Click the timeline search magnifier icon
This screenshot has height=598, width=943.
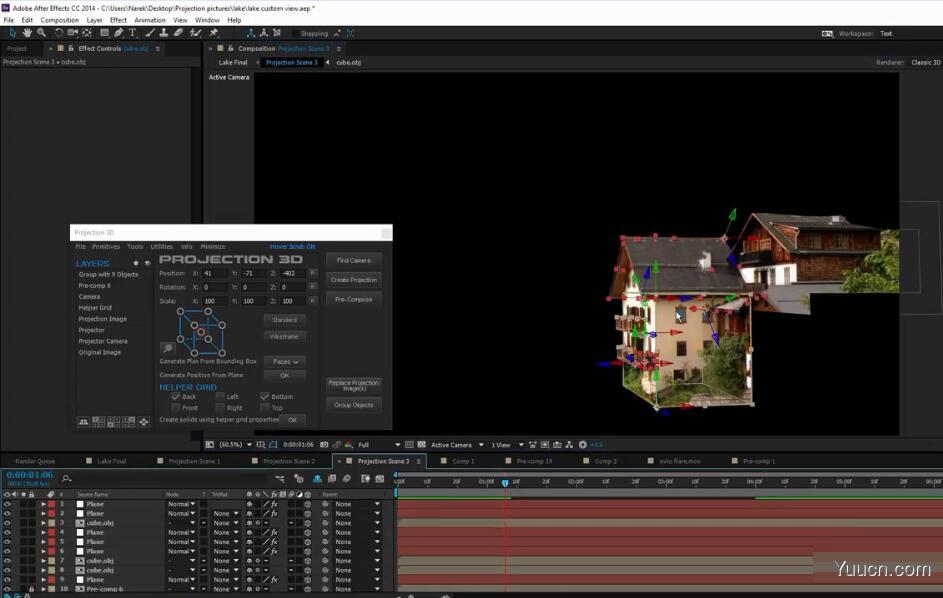click(x=66, y=478)
